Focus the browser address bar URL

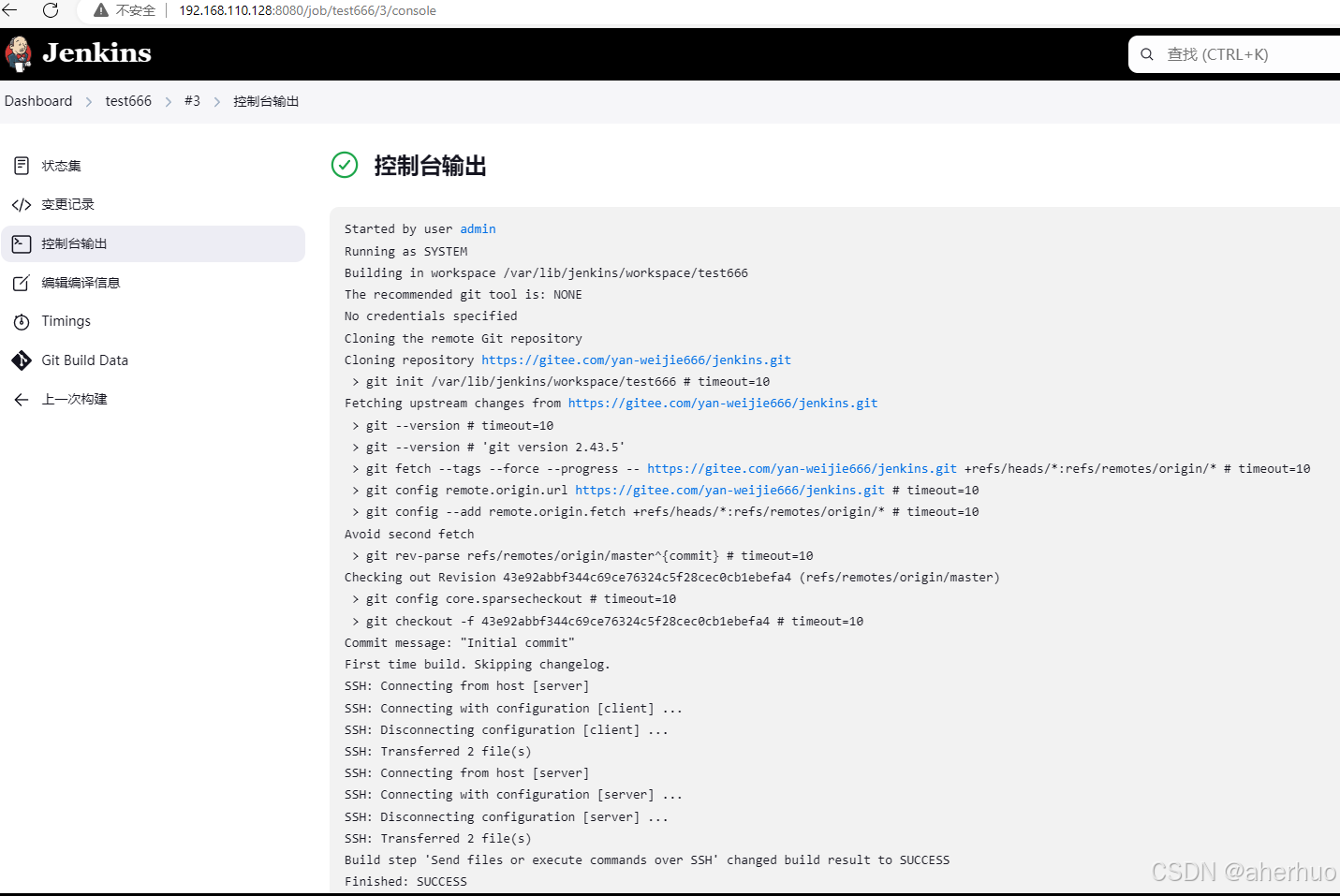(x=307, y=10)
